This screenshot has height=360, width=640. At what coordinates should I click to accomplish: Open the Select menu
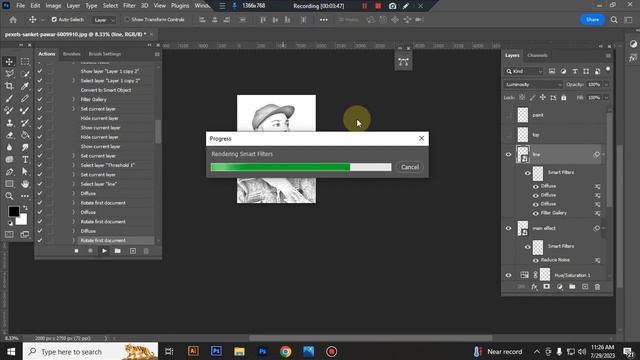pos(110,6)
